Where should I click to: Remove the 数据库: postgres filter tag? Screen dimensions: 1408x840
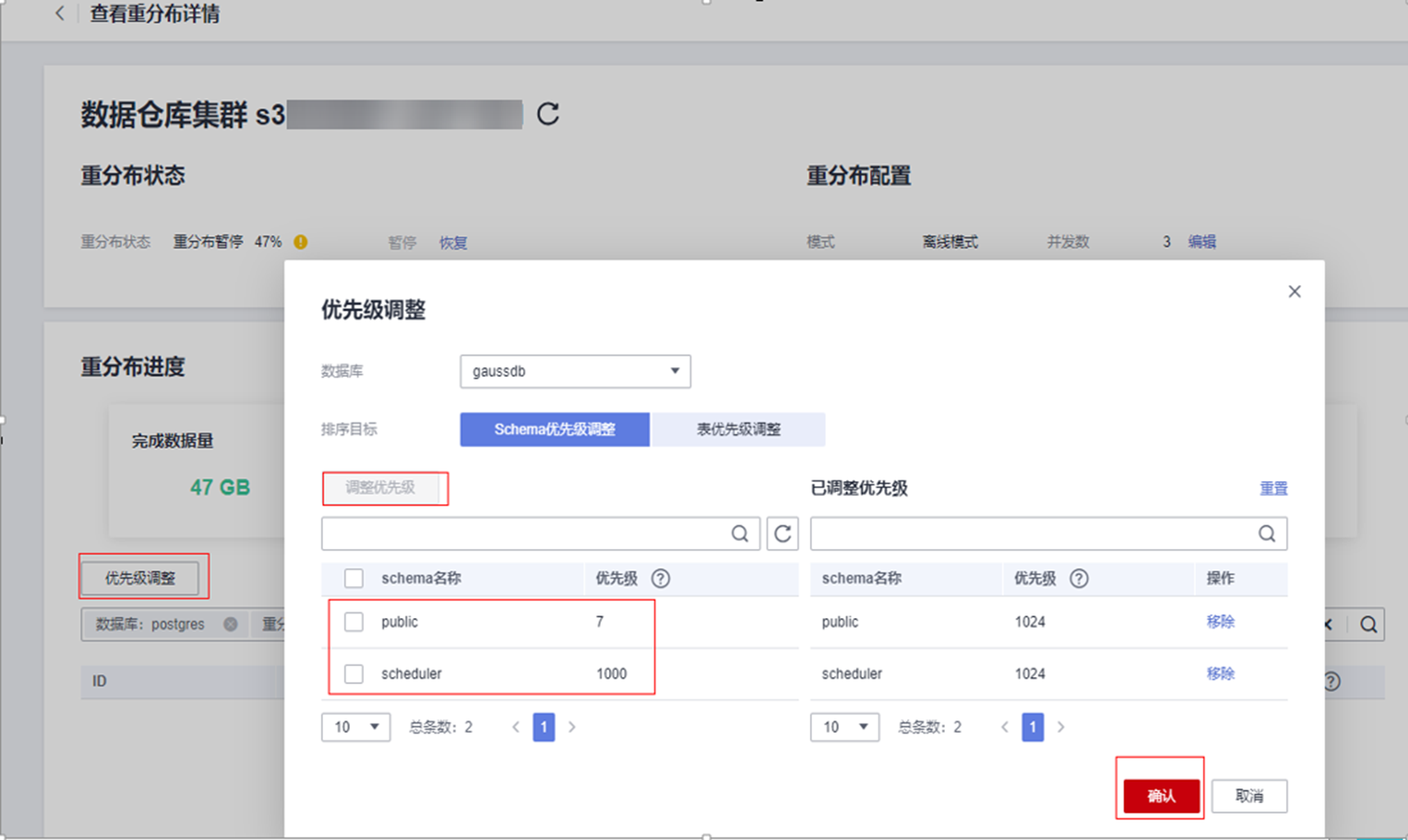(230, 624)
